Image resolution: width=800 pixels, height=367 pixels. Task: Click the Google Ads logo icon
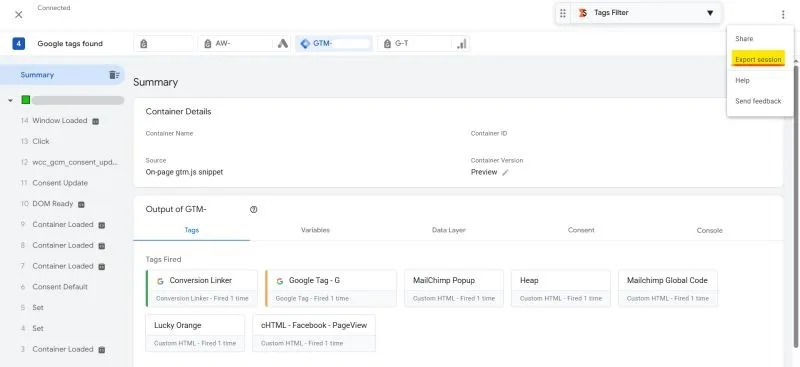point(283,44)
